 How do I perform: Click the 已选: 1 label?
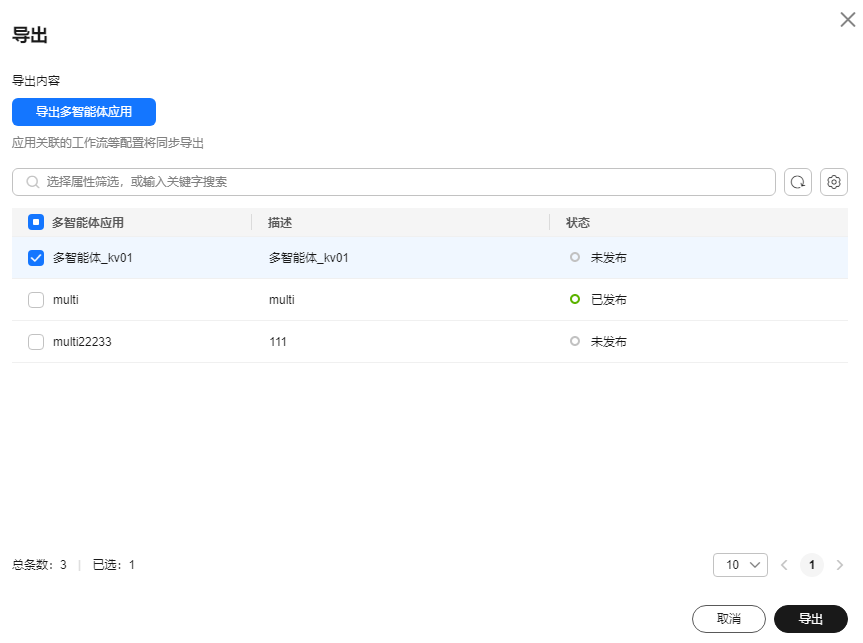coord(113,565)
